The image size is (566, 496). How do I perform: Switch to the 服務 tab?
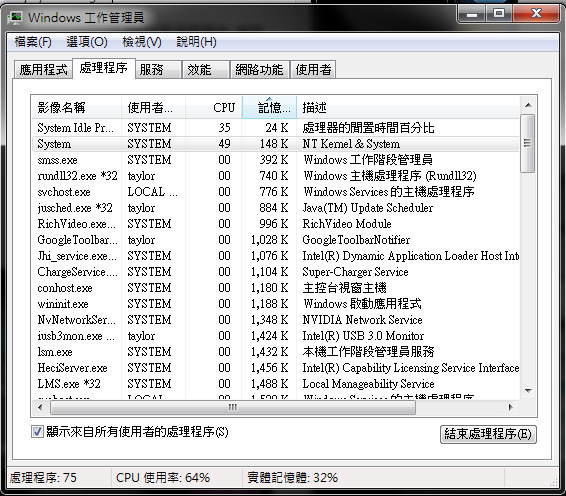click(158, 69)
